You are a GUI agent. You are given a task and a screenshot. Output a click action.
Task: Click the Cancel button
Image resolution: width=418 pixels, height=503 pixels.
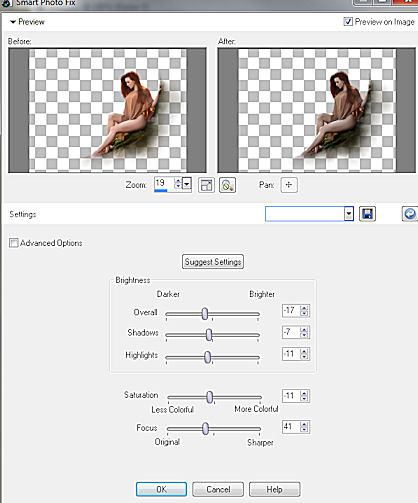coord(218,489)
